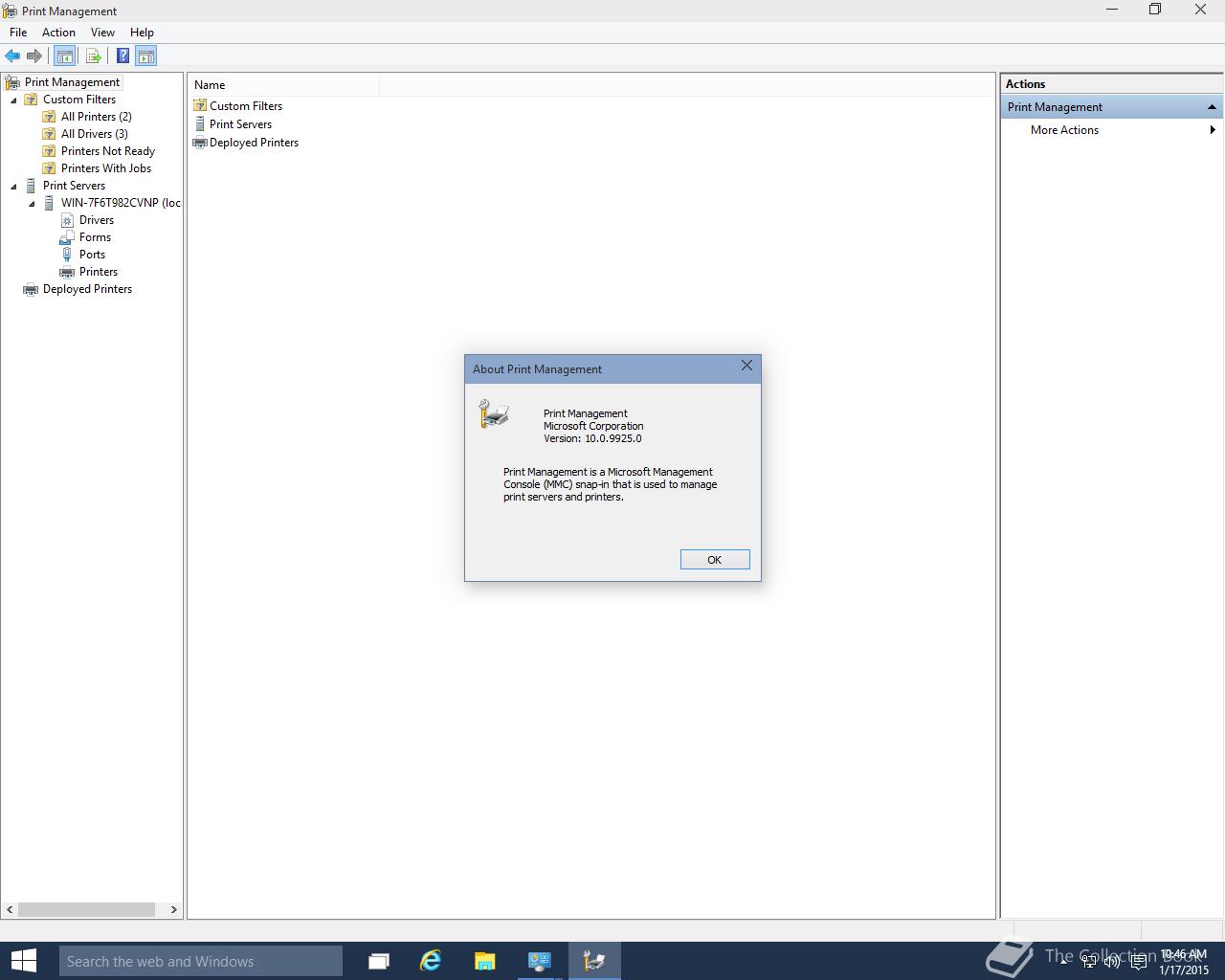Open the Action menu

point(58,33)
